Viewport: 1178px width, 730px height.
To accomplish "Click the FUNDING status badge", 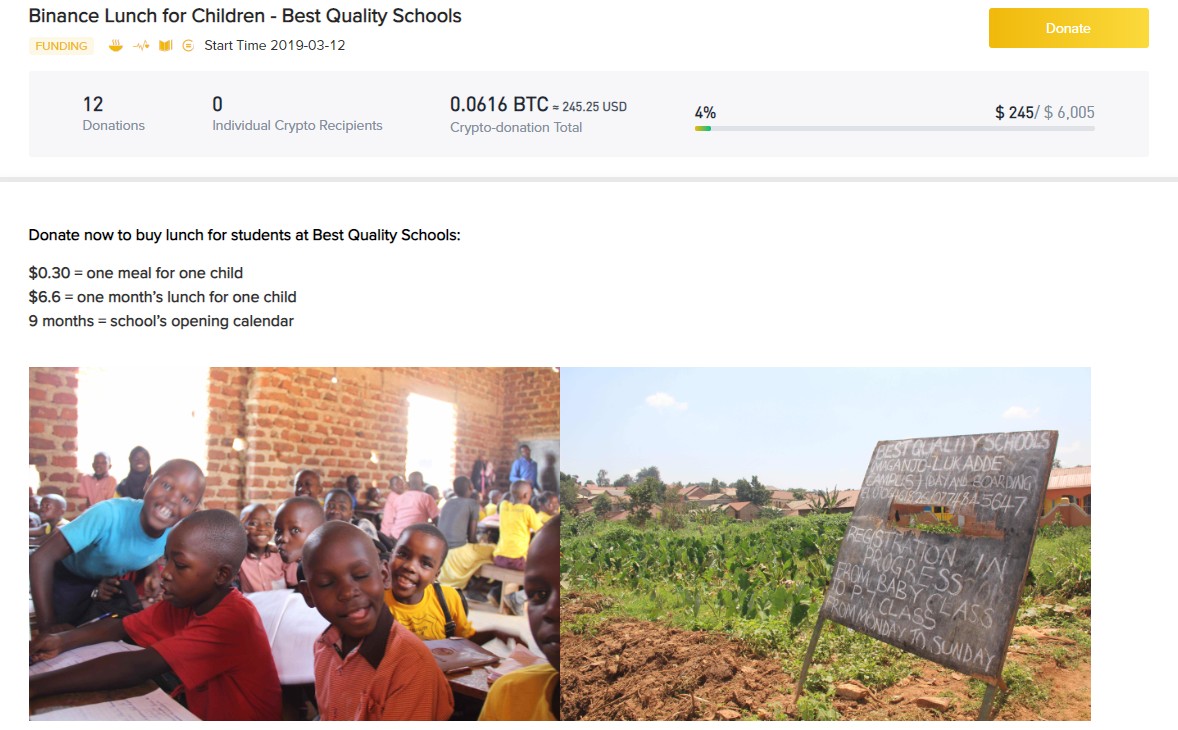I will (62, 46).
